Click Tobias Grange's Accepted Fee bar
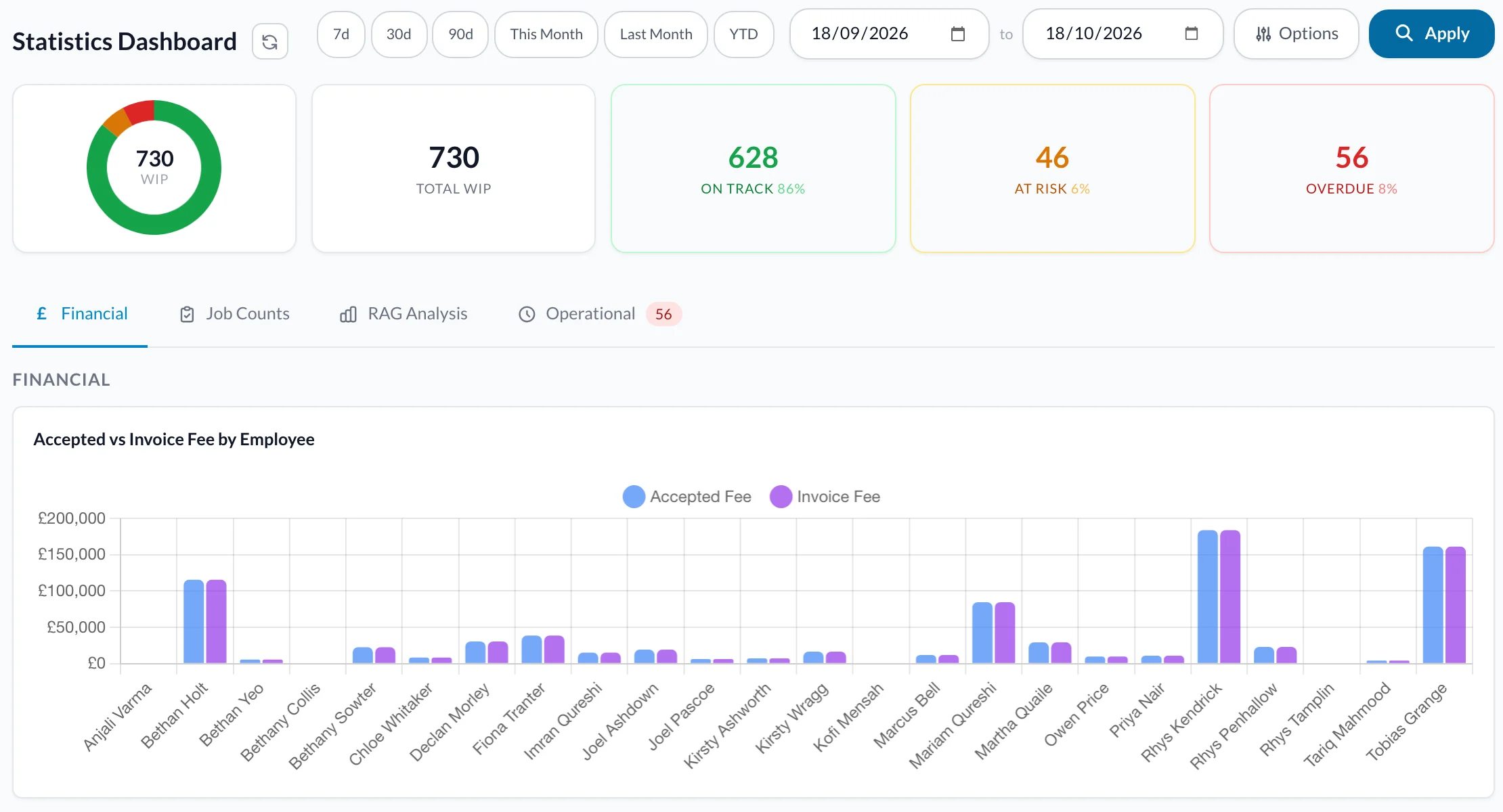The height and width of the screenshot is (812, 1503). click(x=1433, y=605)
